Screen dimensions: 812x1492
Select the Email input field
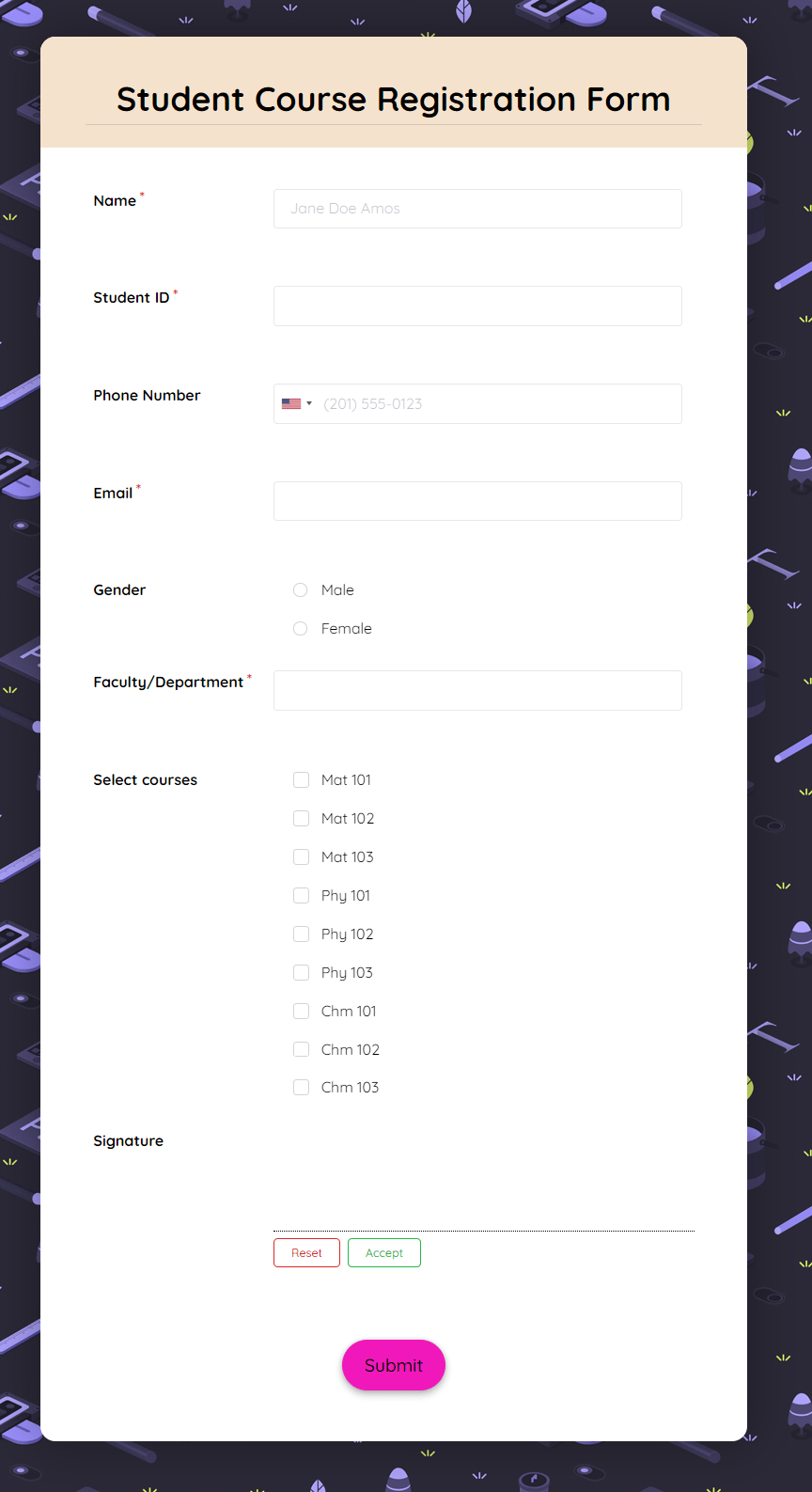point(477,501)
